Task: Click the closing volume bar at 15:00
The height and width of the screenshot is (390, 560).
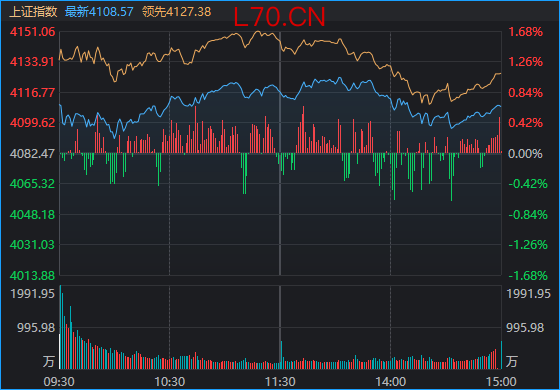Action: click(x=501, y=355)
